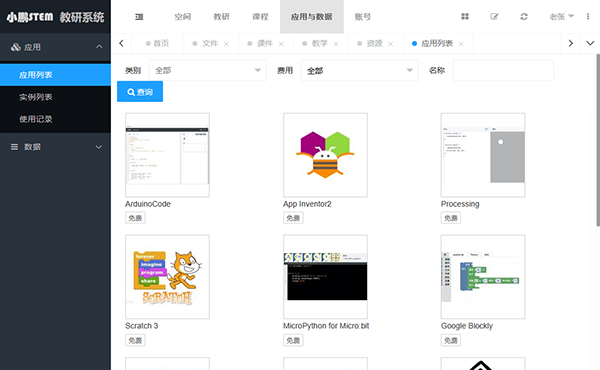
Task: Open the Google Blockly thumbnail
Action: pos(483,277)
